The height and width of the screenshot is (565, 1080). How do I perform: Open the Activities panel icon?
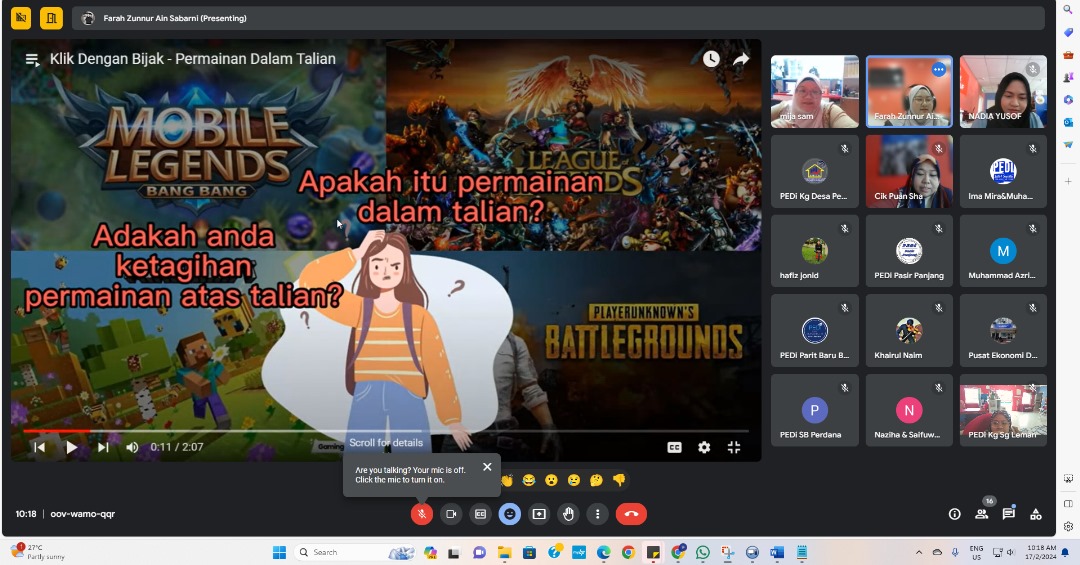tap(1036, 514)
